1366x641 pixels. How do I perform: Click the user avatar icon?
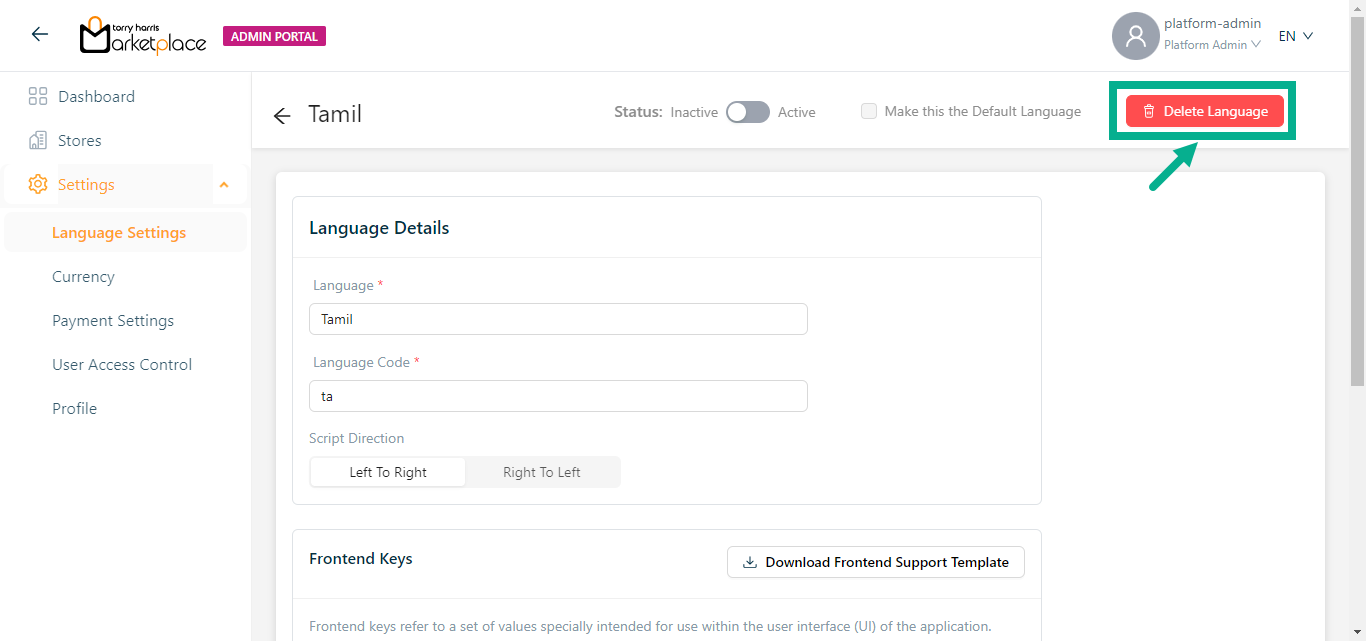[1135, 36]
